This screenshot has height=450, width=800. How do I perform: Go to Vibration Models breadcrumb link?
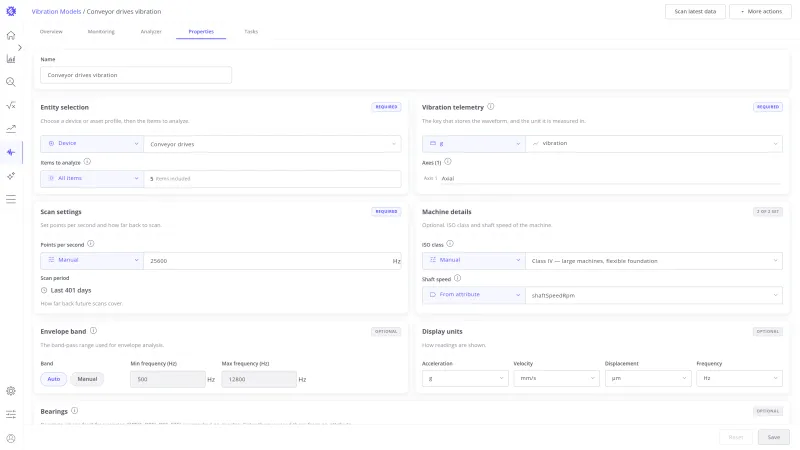(56, 11)
